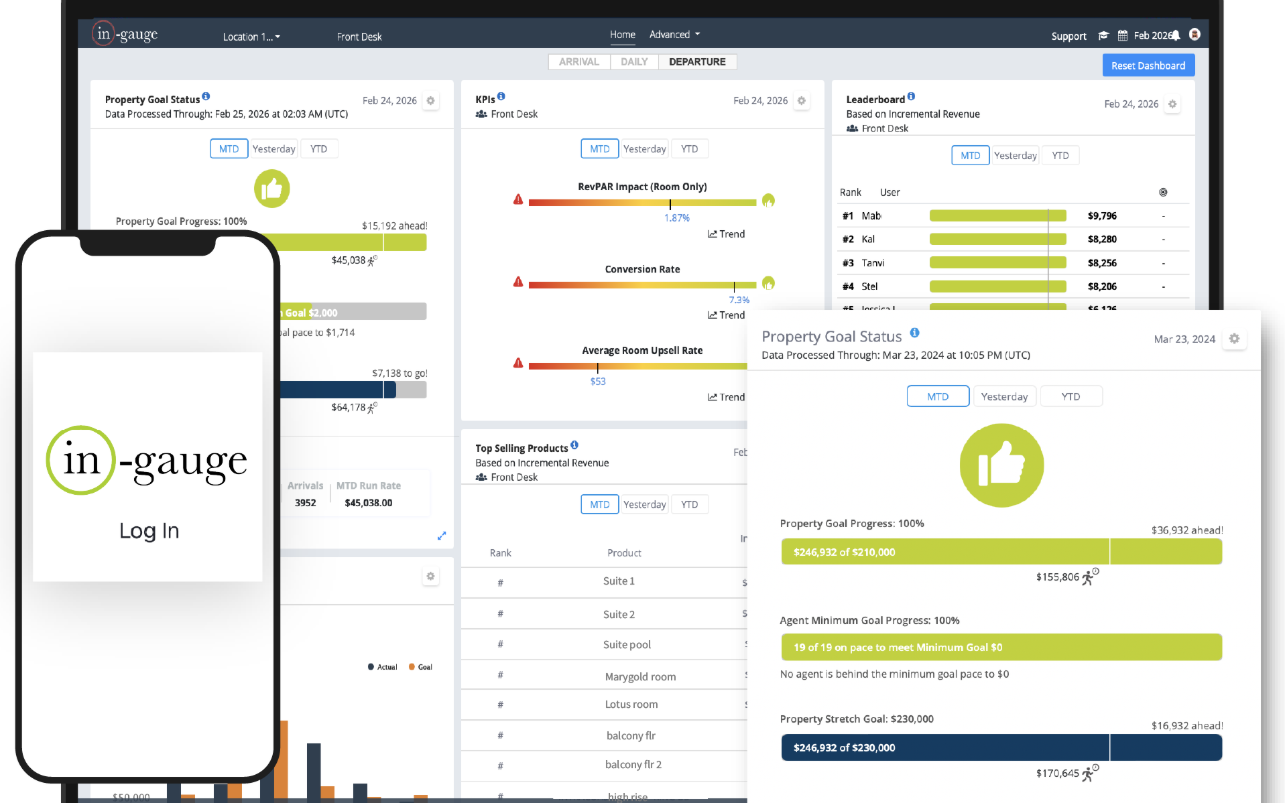The image size is (1285, 803).
Task: Click info icon on the Feb 24, 2026 Property Goal Status
Action: coord(206,97)
